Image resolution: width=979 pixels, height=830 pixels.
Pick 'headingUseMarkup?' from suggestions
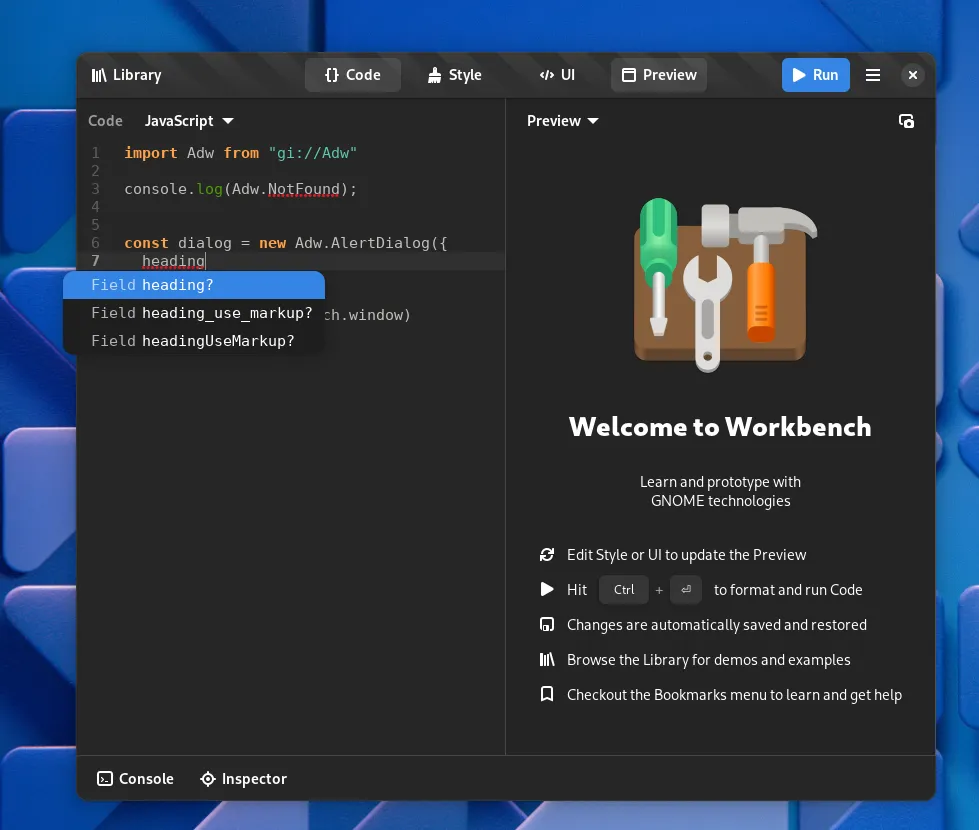pos(194,341)
